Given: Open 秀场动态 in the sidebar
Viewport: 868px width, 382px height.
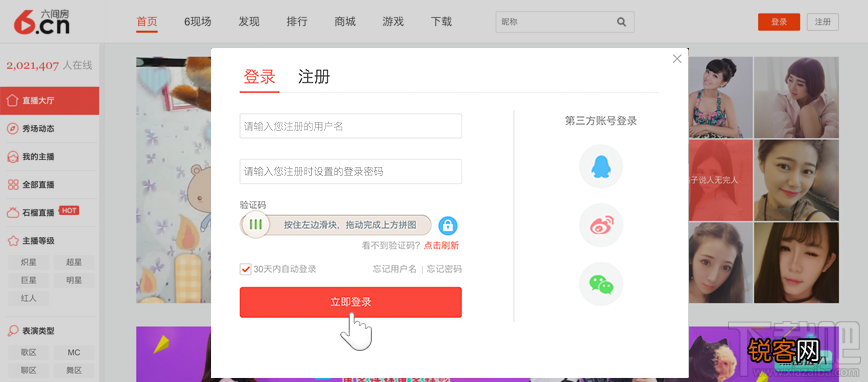Looking at the screenshot, I should point(50,129).
